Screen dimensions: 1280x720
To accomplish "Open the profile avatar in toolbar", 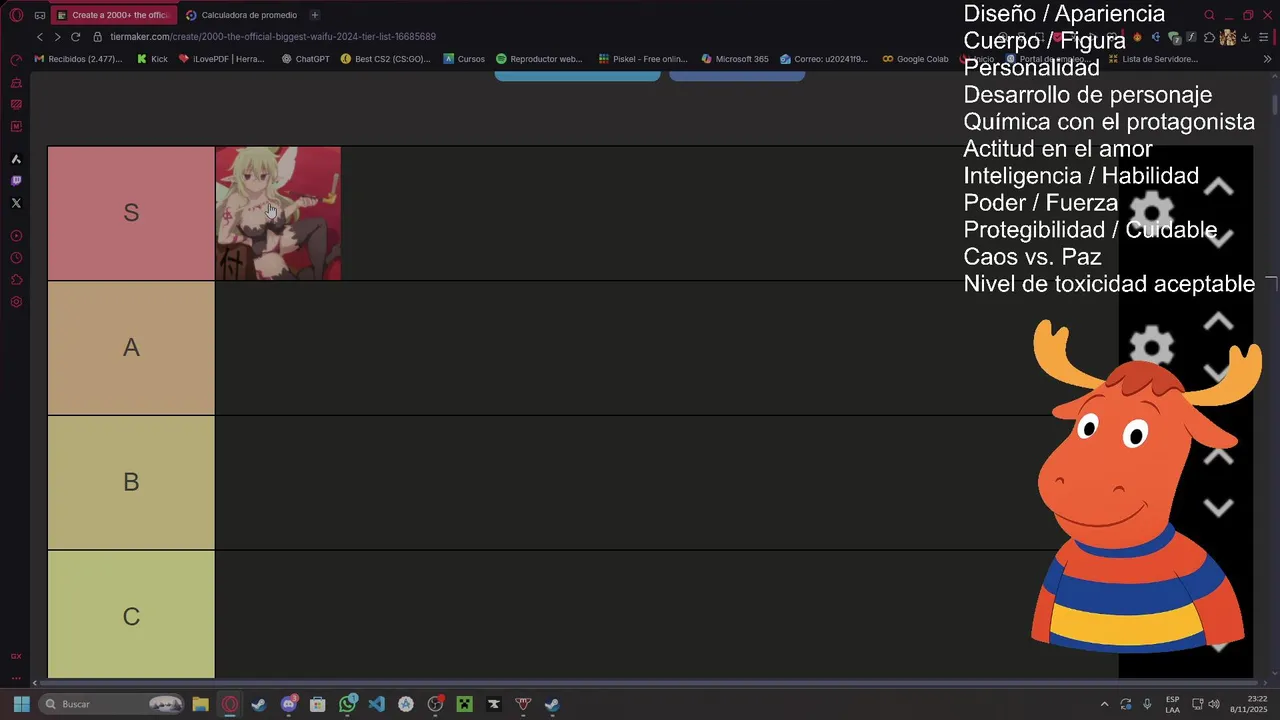I will coord(1227,37).
